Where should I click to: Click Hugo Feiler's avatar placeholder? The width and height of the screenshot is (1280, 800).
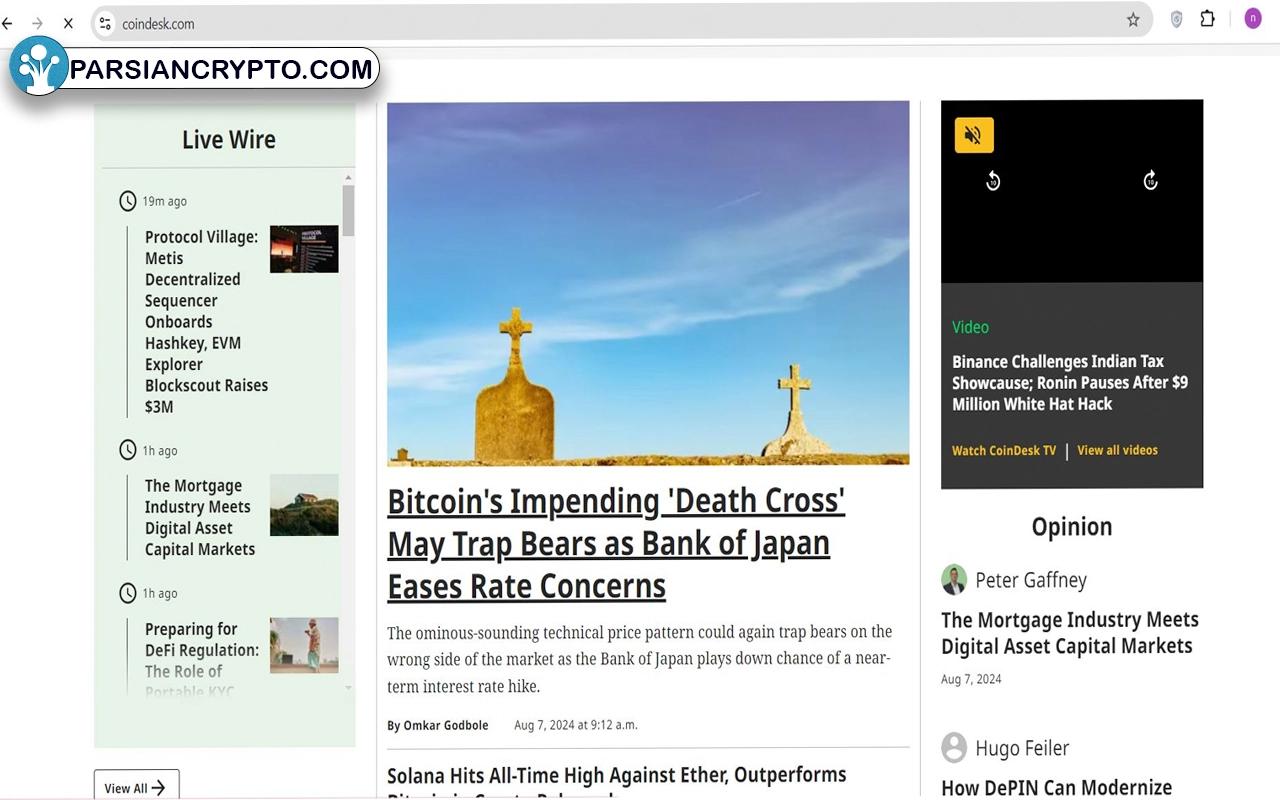(954, 747)
